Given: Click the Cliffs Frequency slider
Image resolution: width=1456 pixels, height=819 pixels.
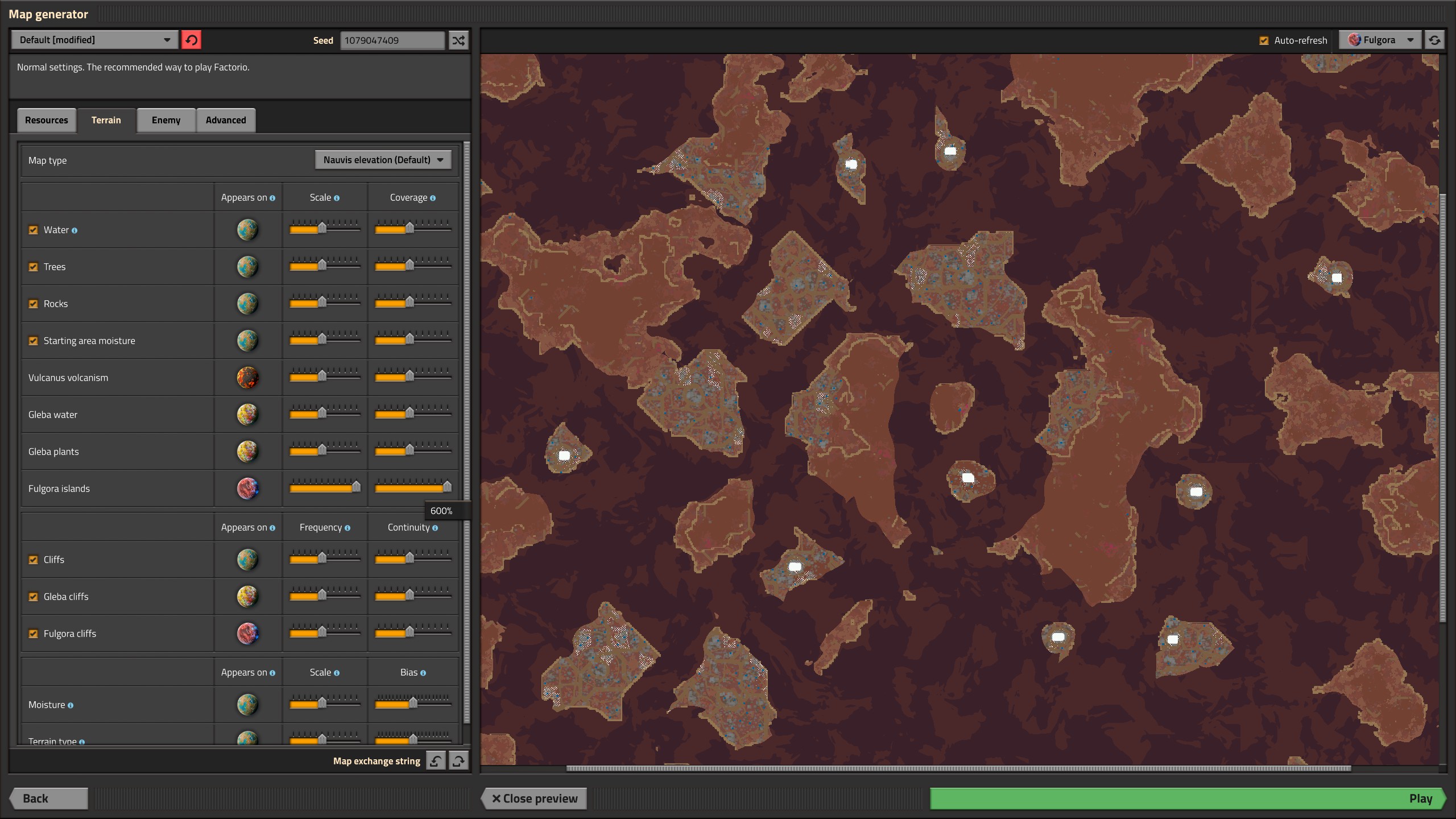Looking at the screenshot, I should (325, 558).
